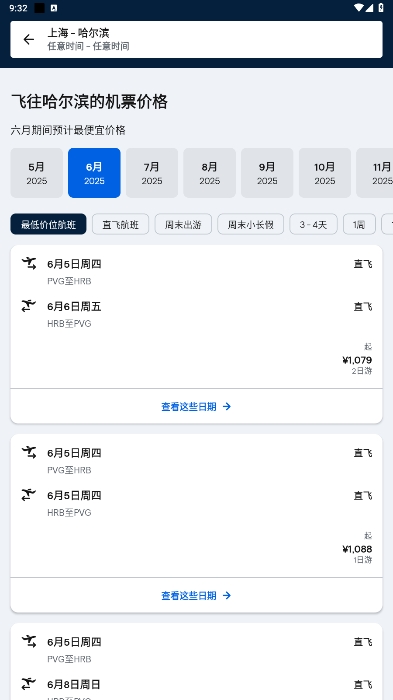Select the 9月 2025 month tab

(x=267, y=173)
